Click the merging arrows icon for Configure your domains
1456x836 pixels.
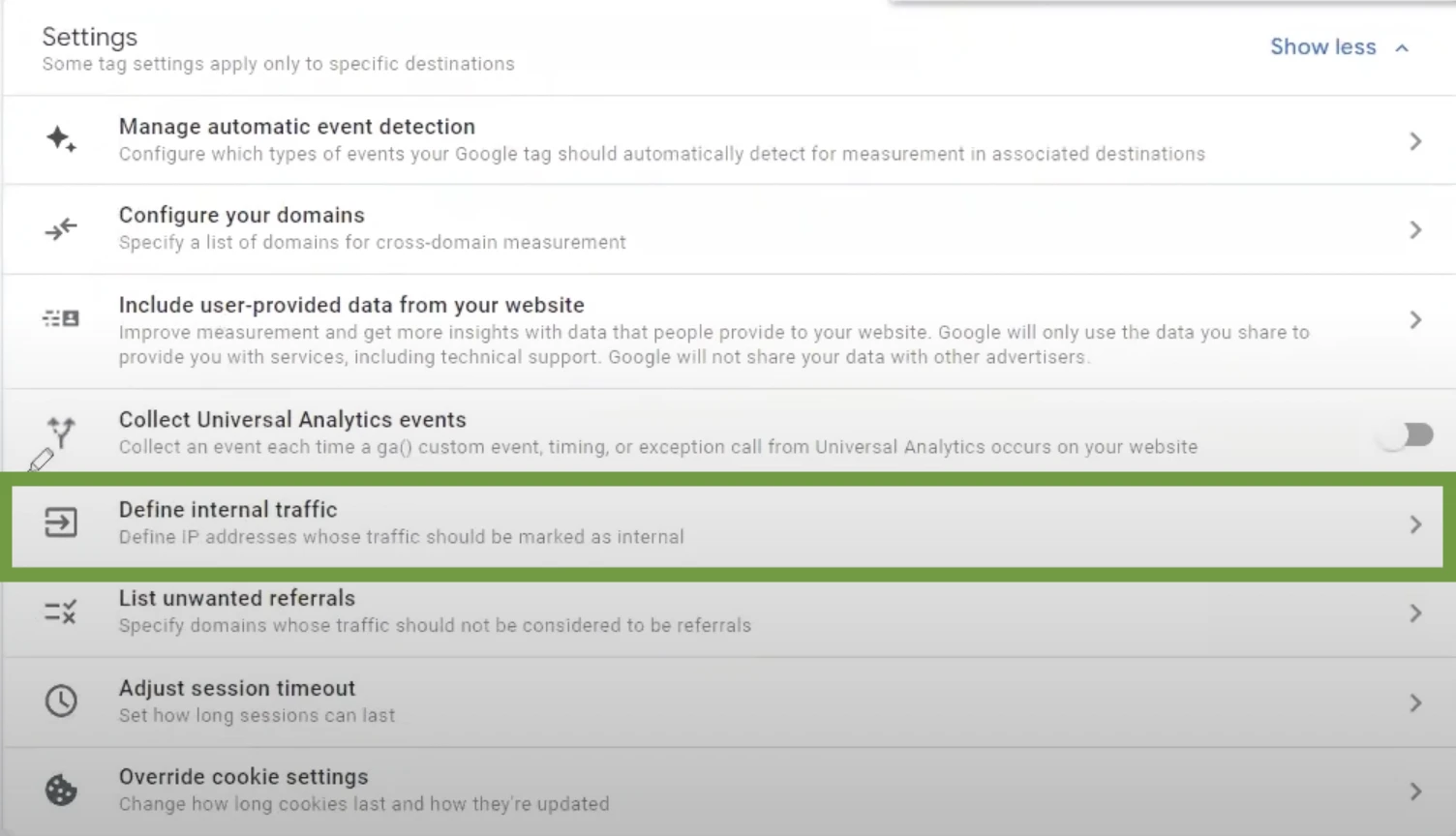point(61,229)
